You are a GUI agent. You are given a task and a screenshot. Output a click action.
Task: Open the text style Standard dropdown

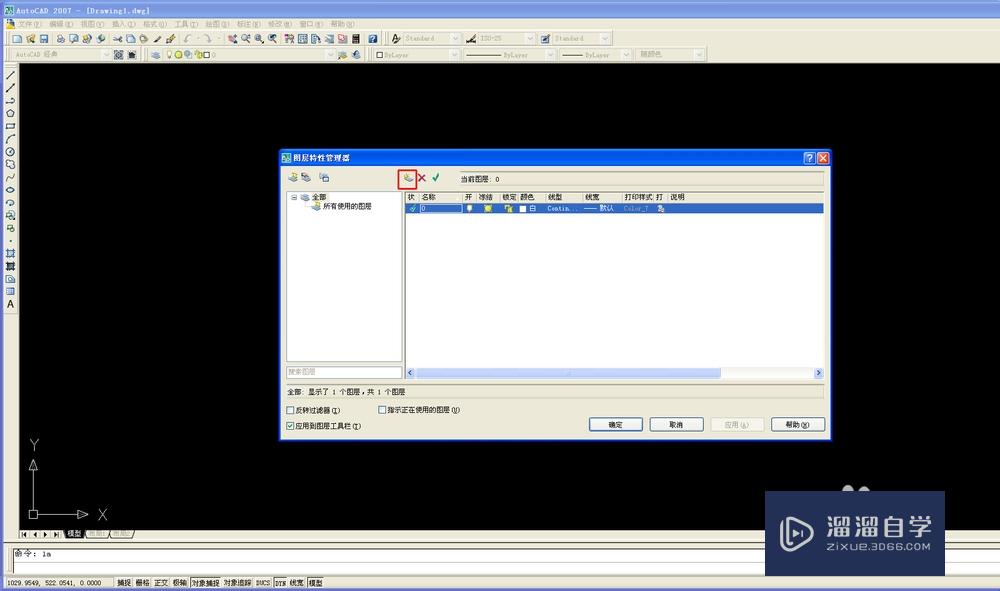[455, 39]
